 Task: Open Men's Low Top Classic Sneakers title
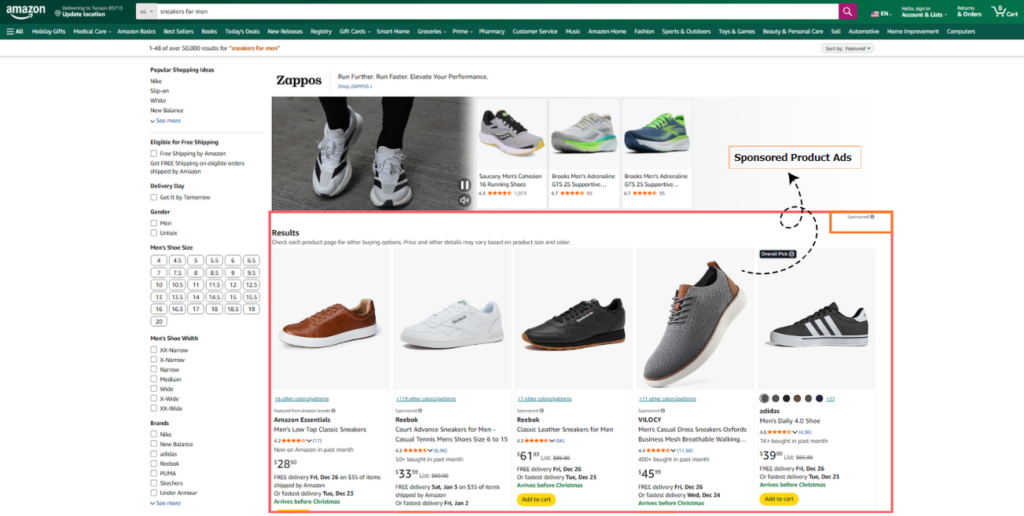pyautogui.click(x=320, y=430)
